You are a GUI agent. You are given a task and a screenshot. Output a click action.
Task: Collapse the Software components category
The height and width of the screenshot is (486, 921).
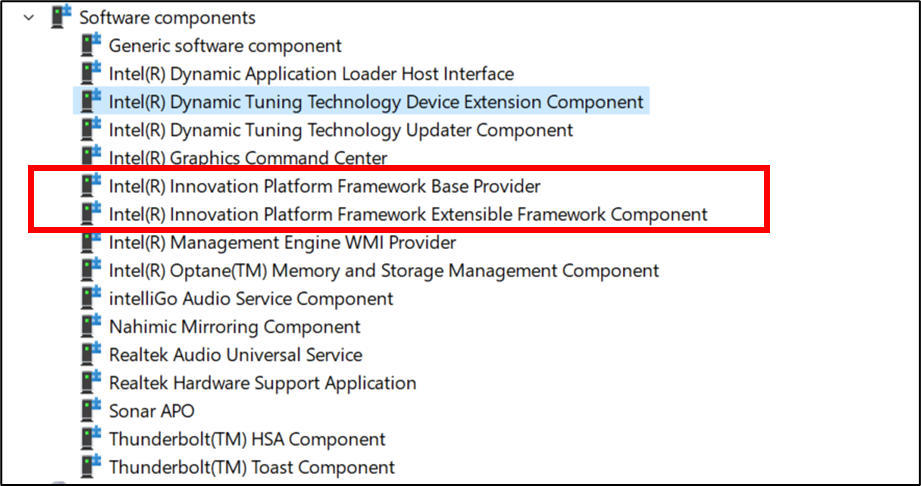pyautogui.click(x=27, y=17)
